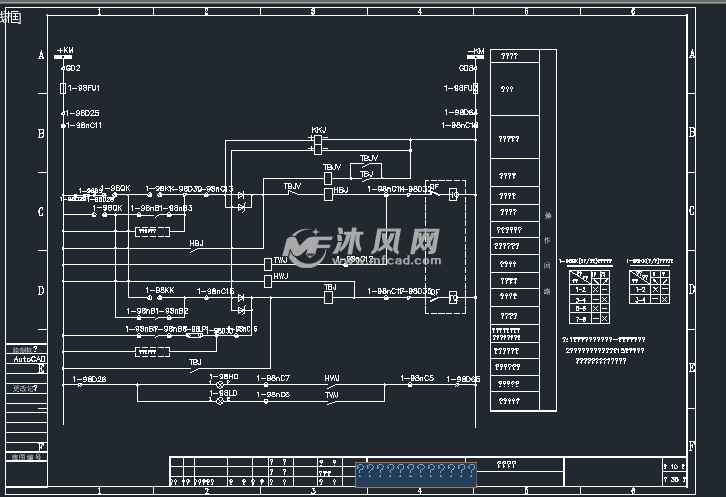This screenshot has width=726, height=497.
Task: Click the GD2 terminal label
Action: 73,68
